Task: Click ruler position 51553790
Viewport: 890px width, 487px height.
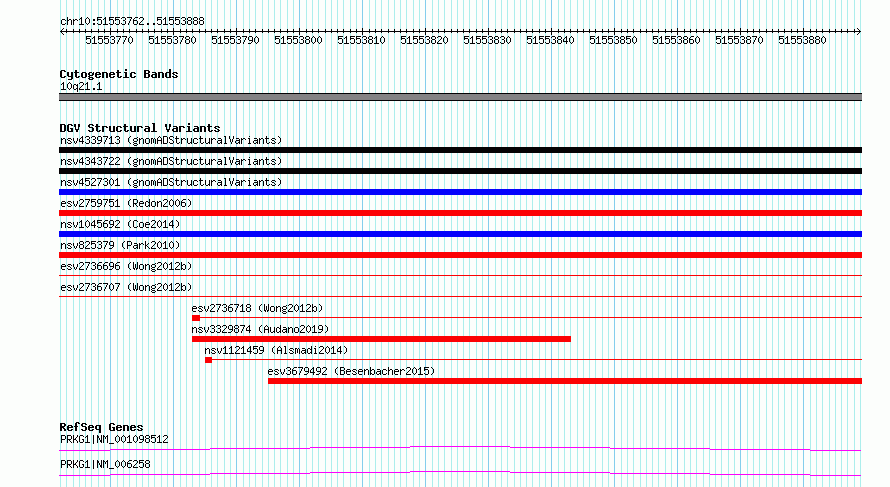Action: pyautogui.click(x=236, y=40)
